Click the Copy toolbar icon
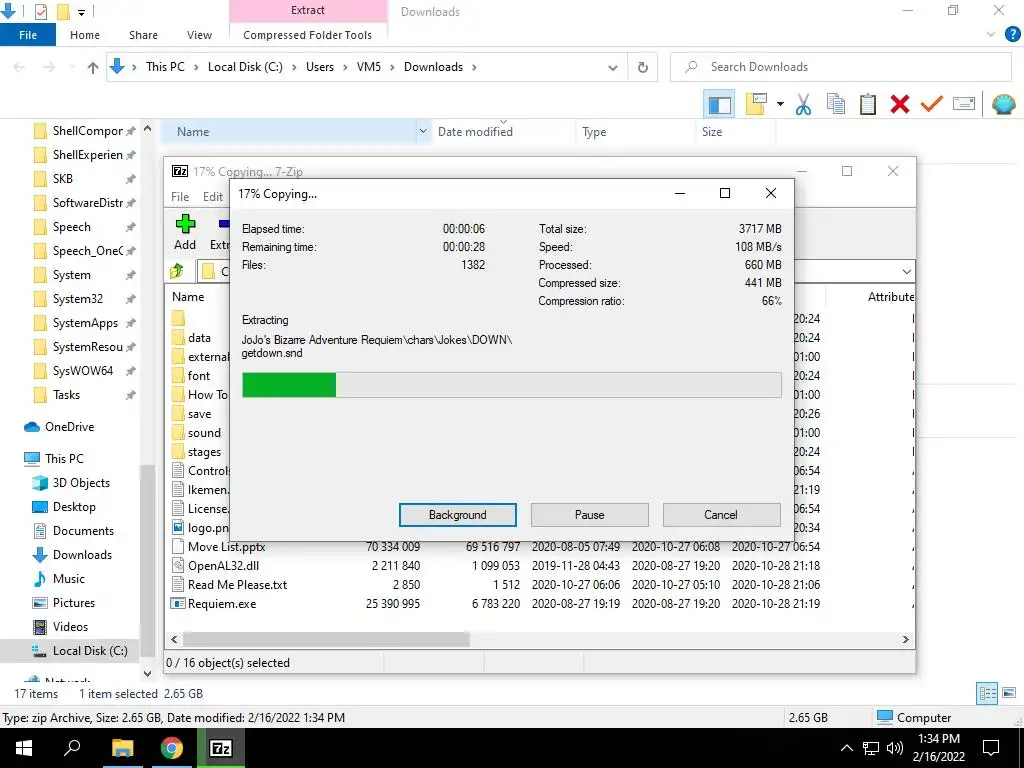This screenshot has height=768, width=1024. pos(836,104)
